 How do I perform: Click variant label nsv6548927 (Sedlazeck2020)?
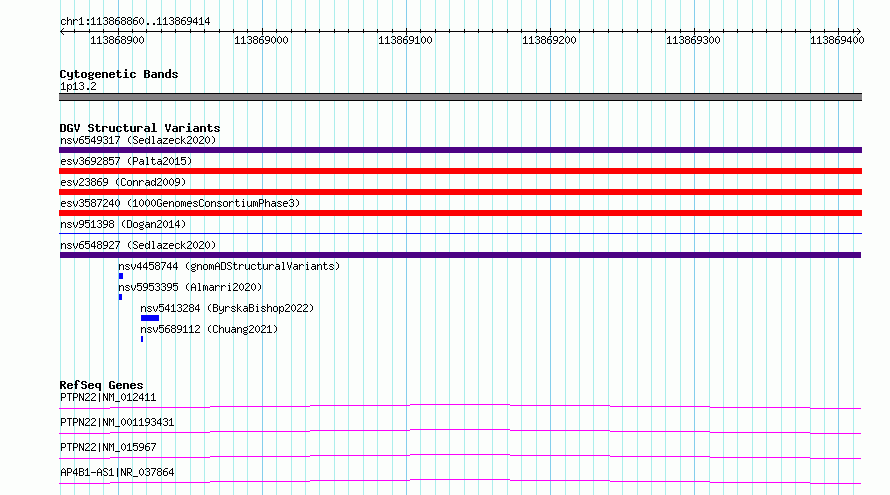coord(138,245)
